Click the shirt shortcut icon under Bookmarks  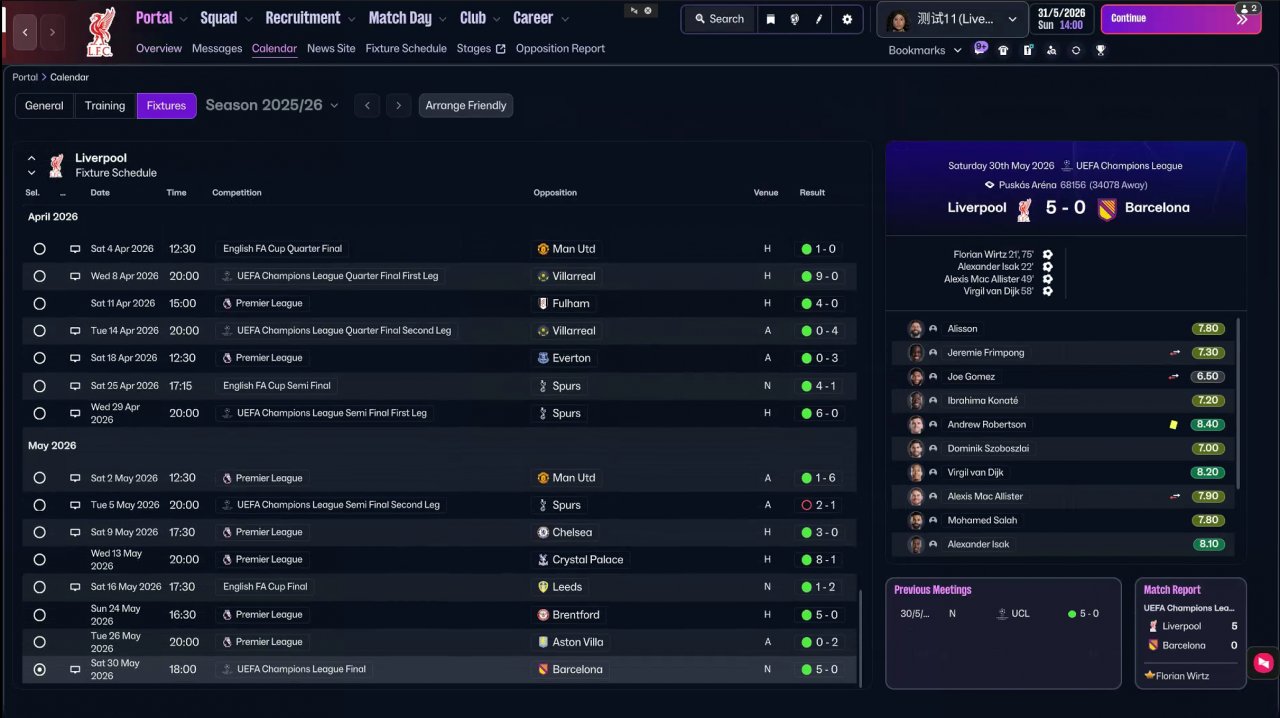[1003, 50]
